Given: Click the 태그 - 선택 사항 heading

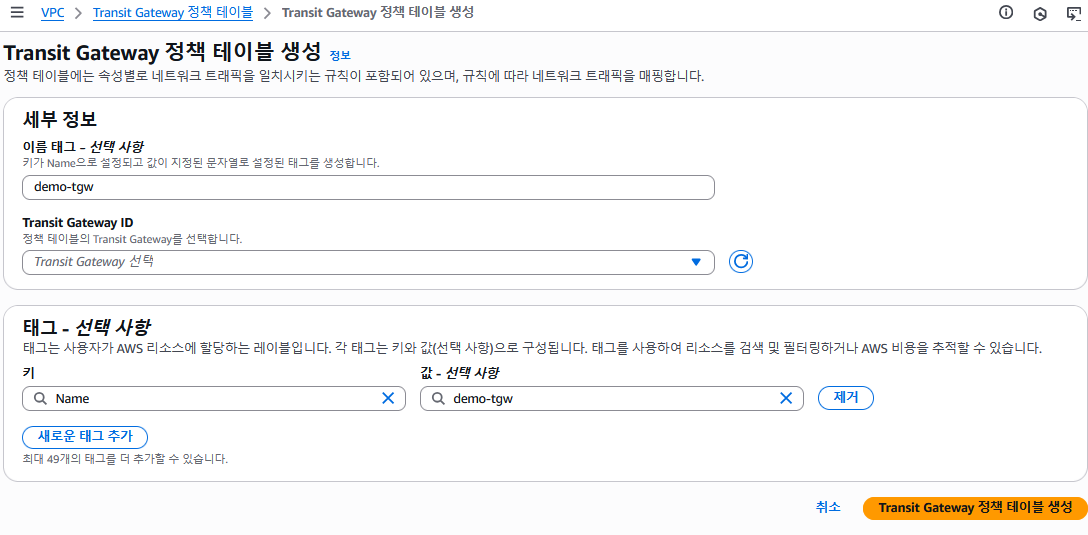Looking at the screenshot, I should (x=87, y=326).
